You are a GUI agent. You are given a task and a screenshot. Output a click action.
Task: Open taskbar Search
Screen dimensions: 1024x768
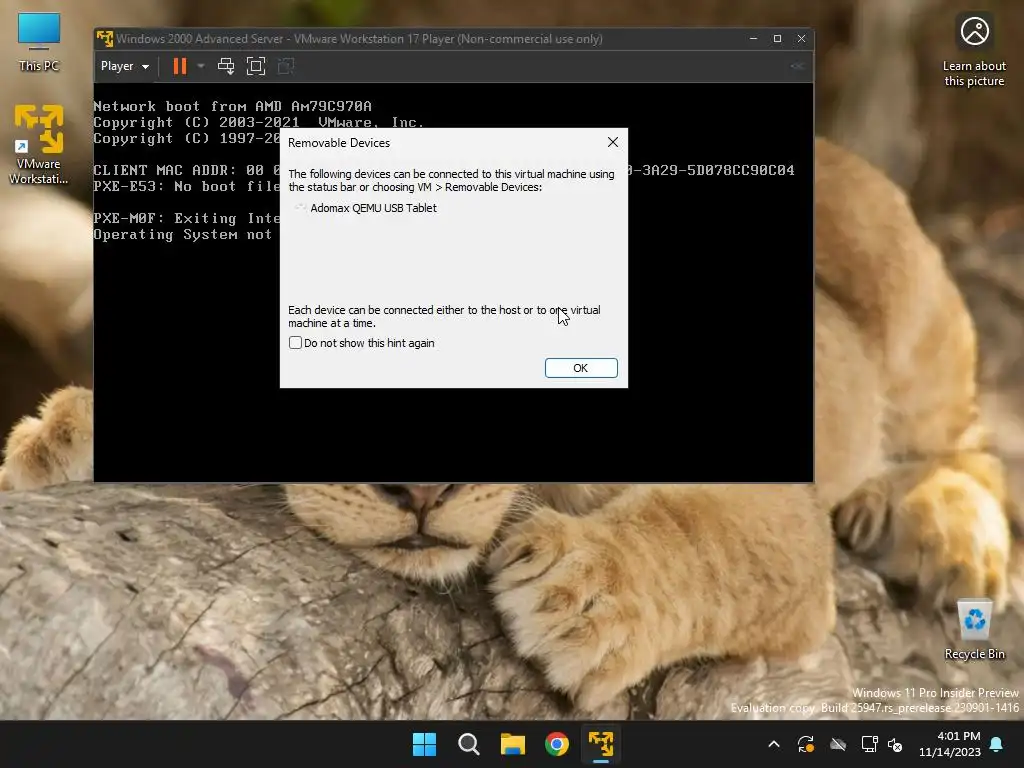pyautogui.click(x=468, y=744)
